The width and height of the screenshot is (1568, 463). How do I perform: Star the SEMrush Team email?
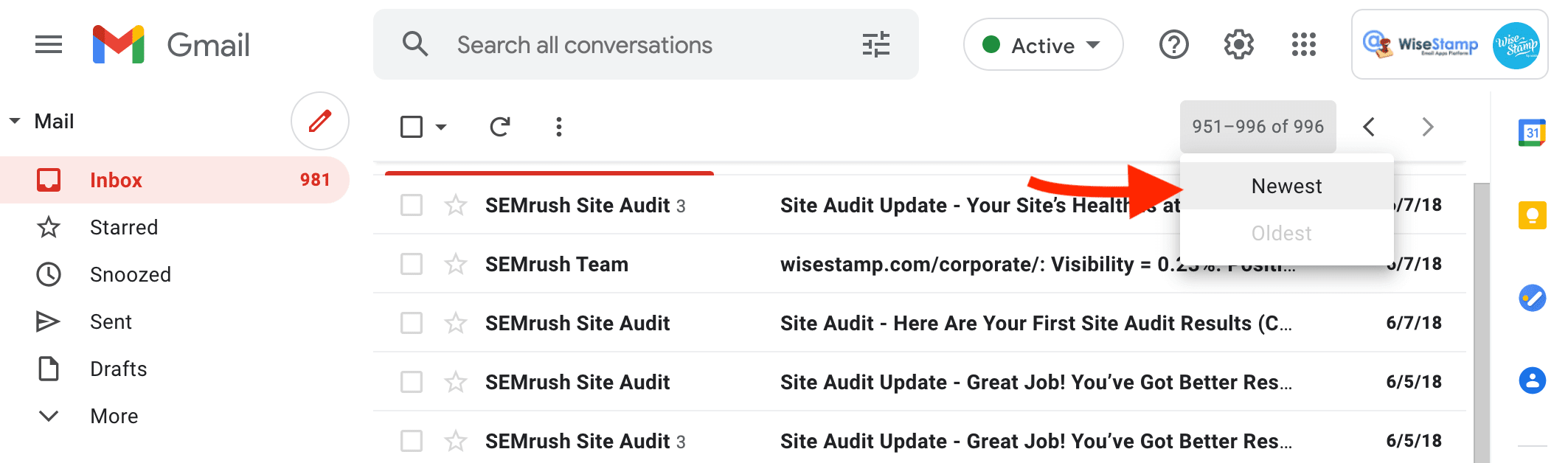tap(456, 264)
